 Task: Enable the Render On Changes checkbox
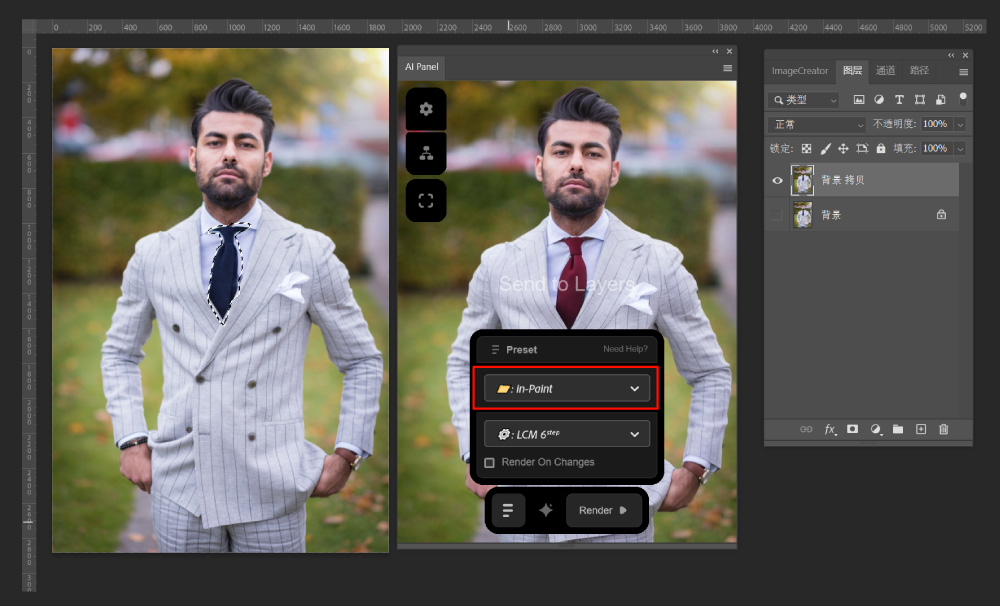[489, 463]
